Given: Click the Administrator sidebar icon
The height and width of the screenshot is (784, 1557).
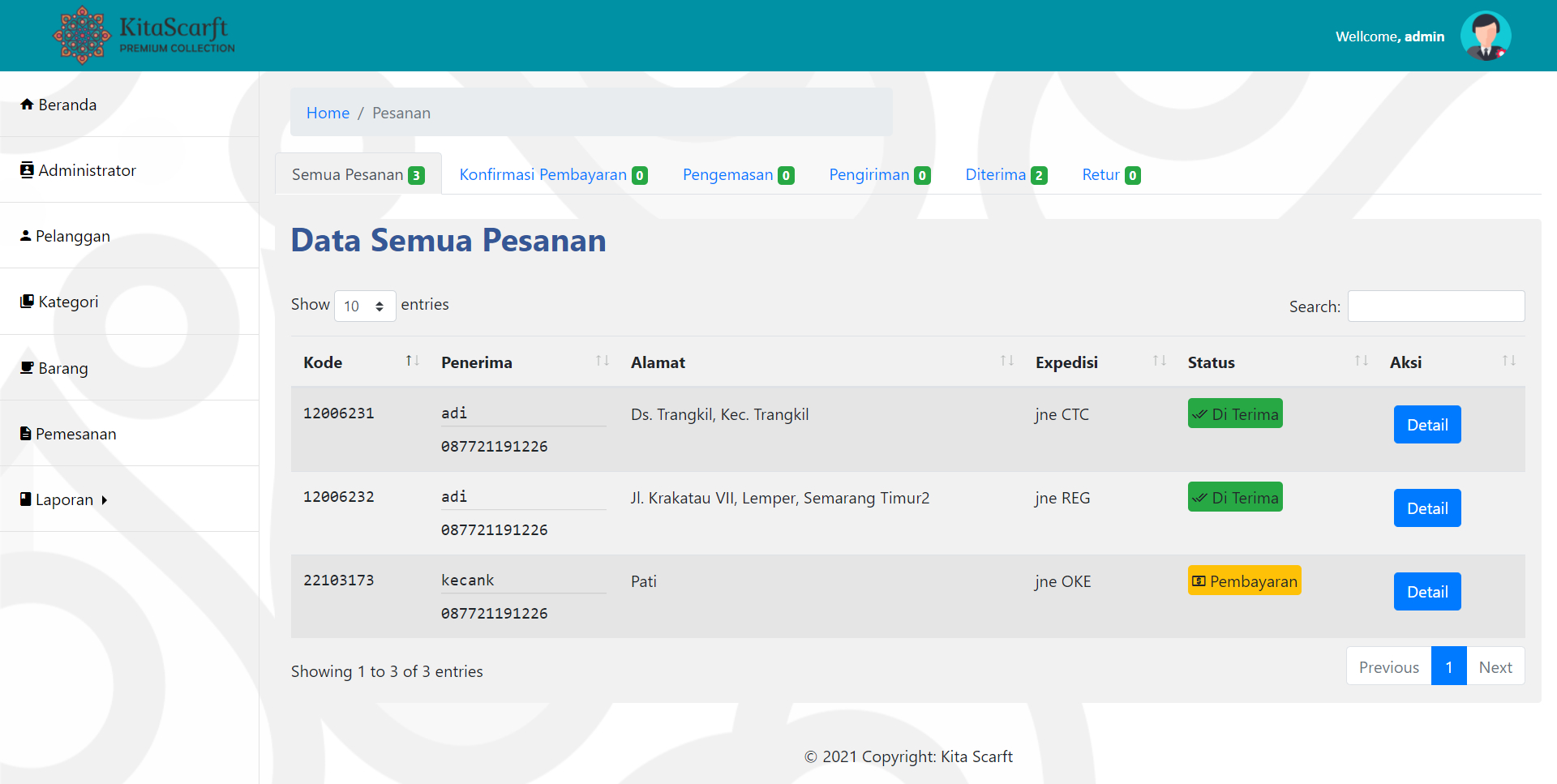Looking at the screenshot, I should coord(27,170).
